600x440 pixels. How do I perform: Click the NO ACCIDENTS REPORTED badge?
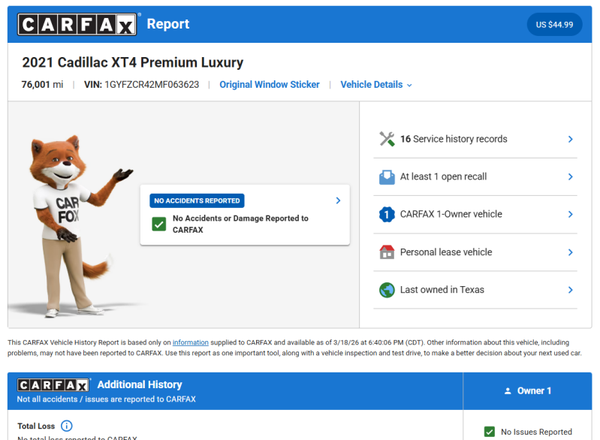[197, 200]
